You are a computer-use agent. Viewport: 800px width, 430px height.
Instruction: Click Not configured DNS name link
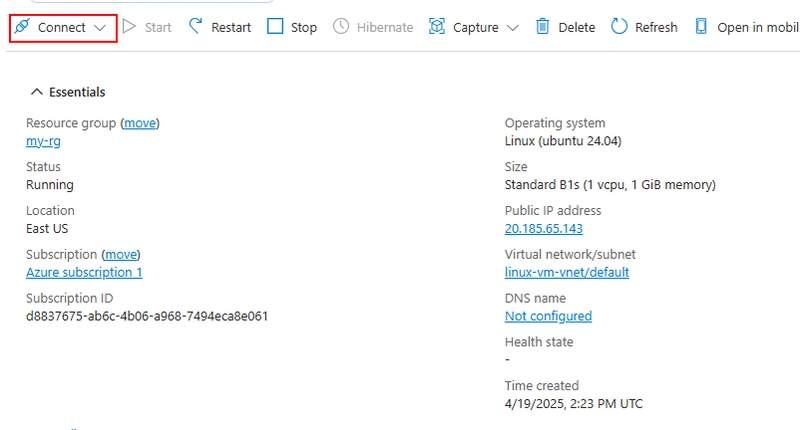tap(548, 316)
